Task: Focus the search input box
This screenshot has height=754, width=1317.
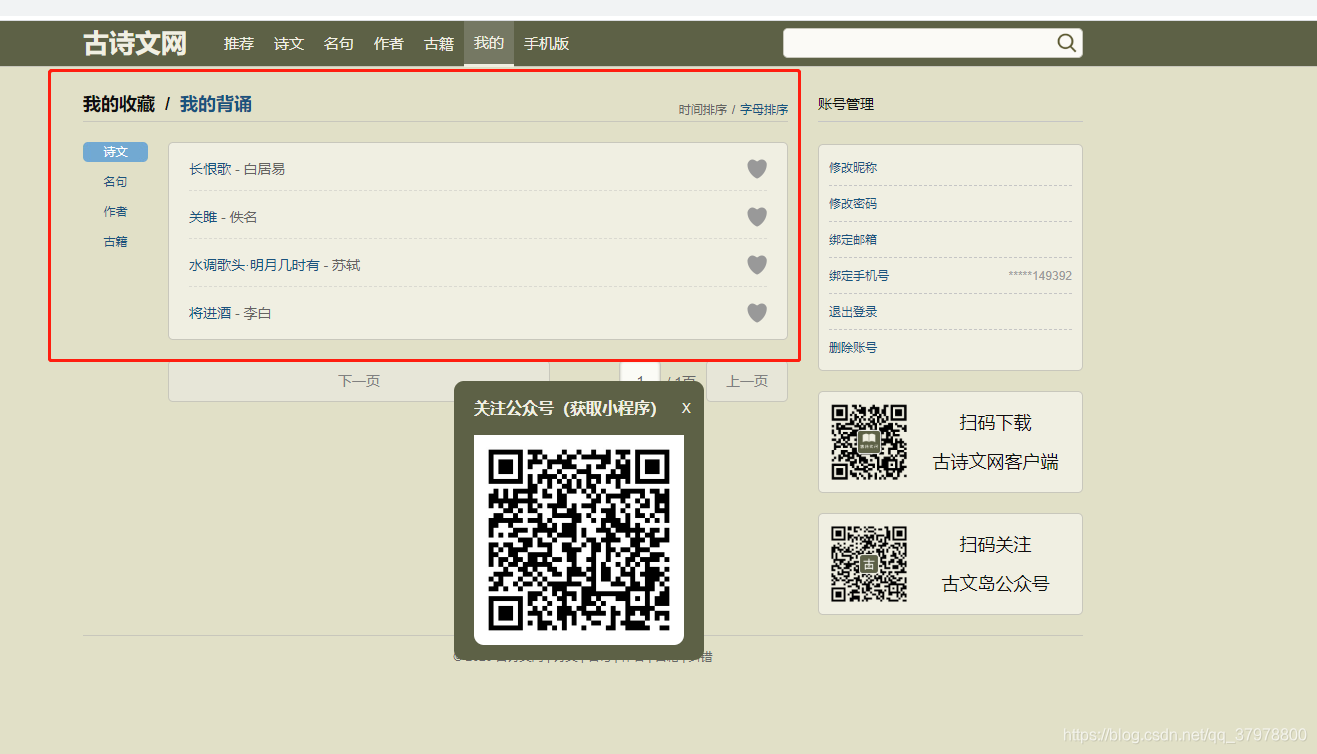Action: pos(918,43)
